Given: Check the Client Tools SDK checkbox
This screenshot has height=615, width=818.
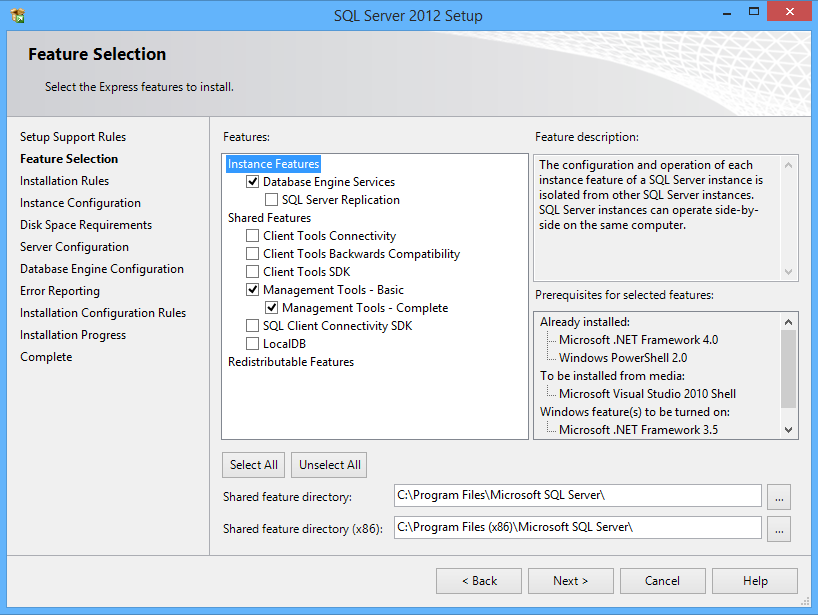Looking at the screenshot, I should click(x=252, y=272).
